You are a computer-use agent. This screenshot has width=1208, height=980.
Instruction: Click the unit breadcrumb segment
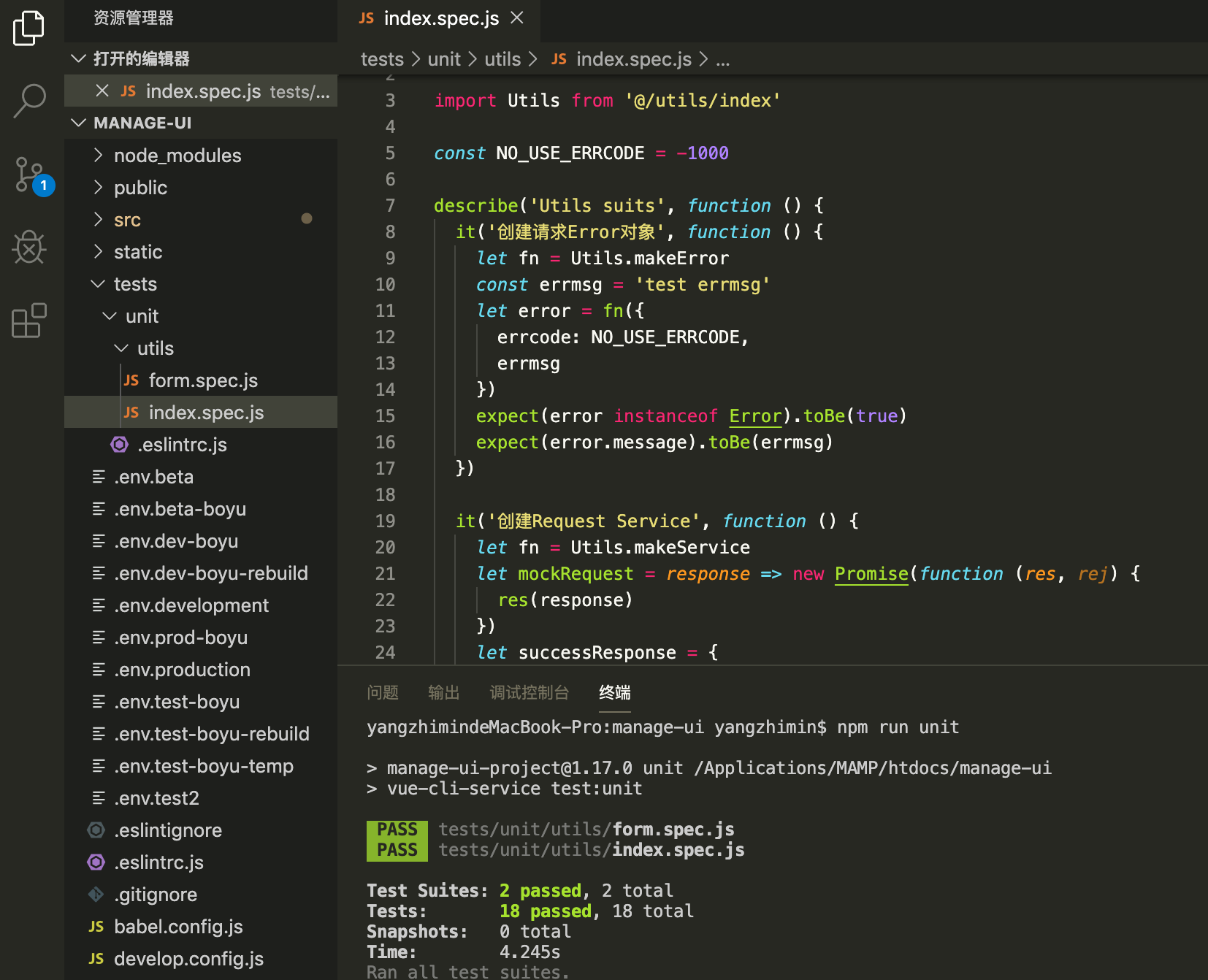point(444,59)
